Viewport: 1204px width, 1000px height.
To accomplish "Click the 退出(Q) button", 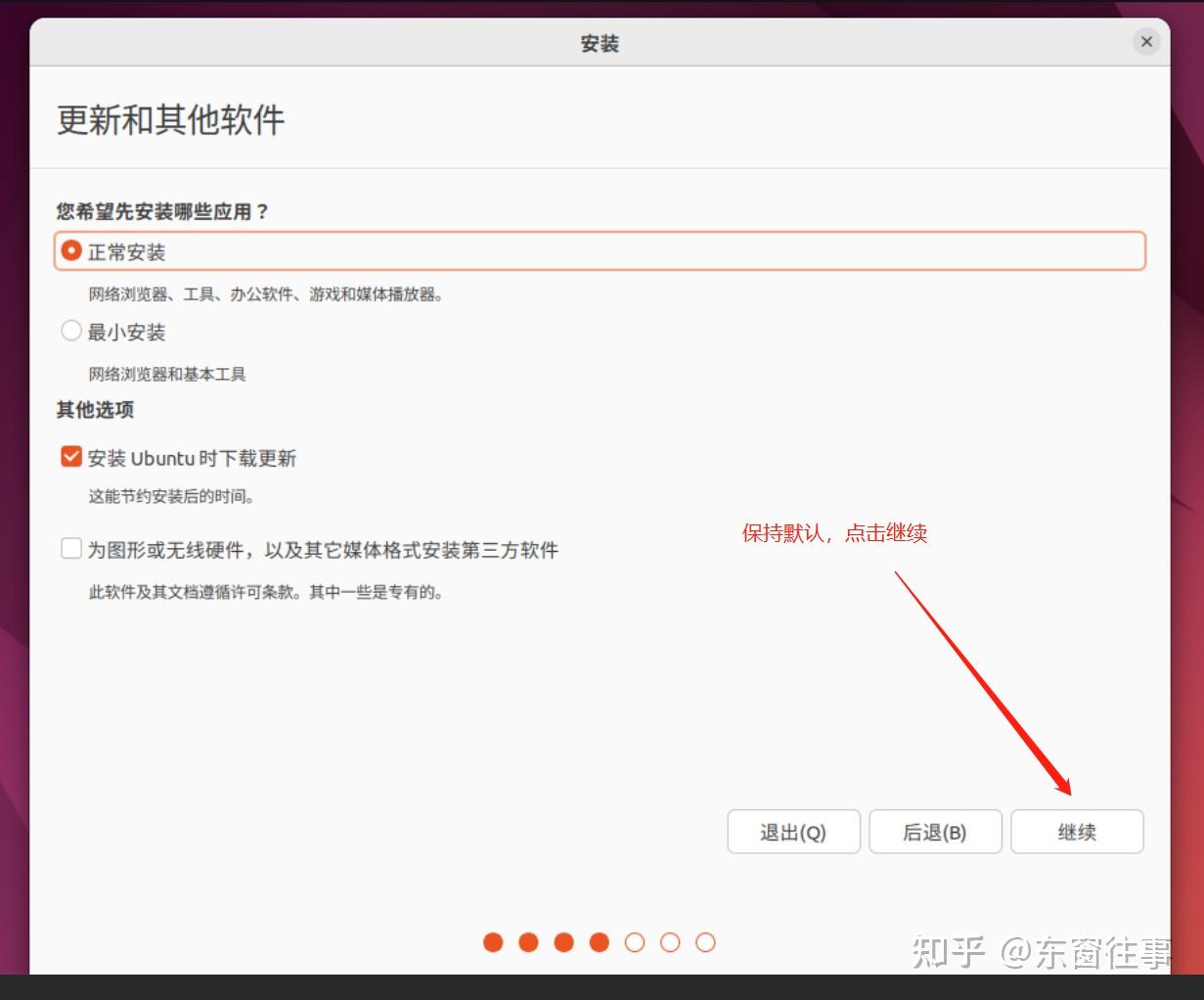I will [x=793, y=832].
